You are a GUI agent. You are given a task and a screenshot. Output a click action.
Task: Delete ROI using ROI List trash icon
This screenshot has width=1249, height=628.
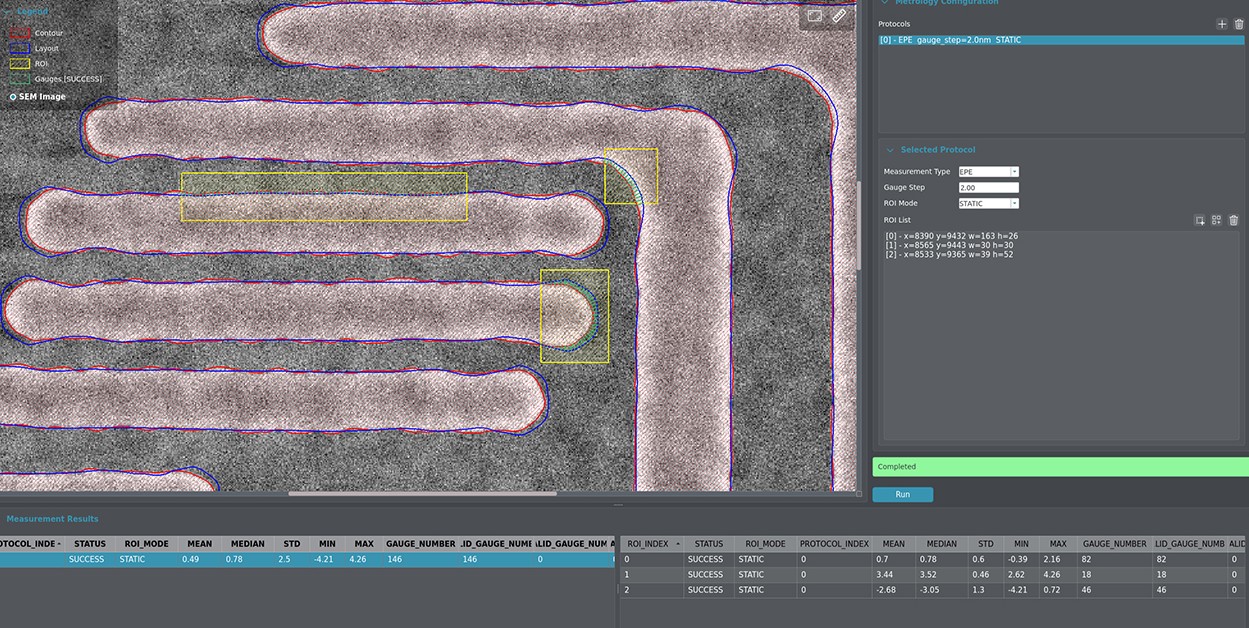[x=1233, y=220]
